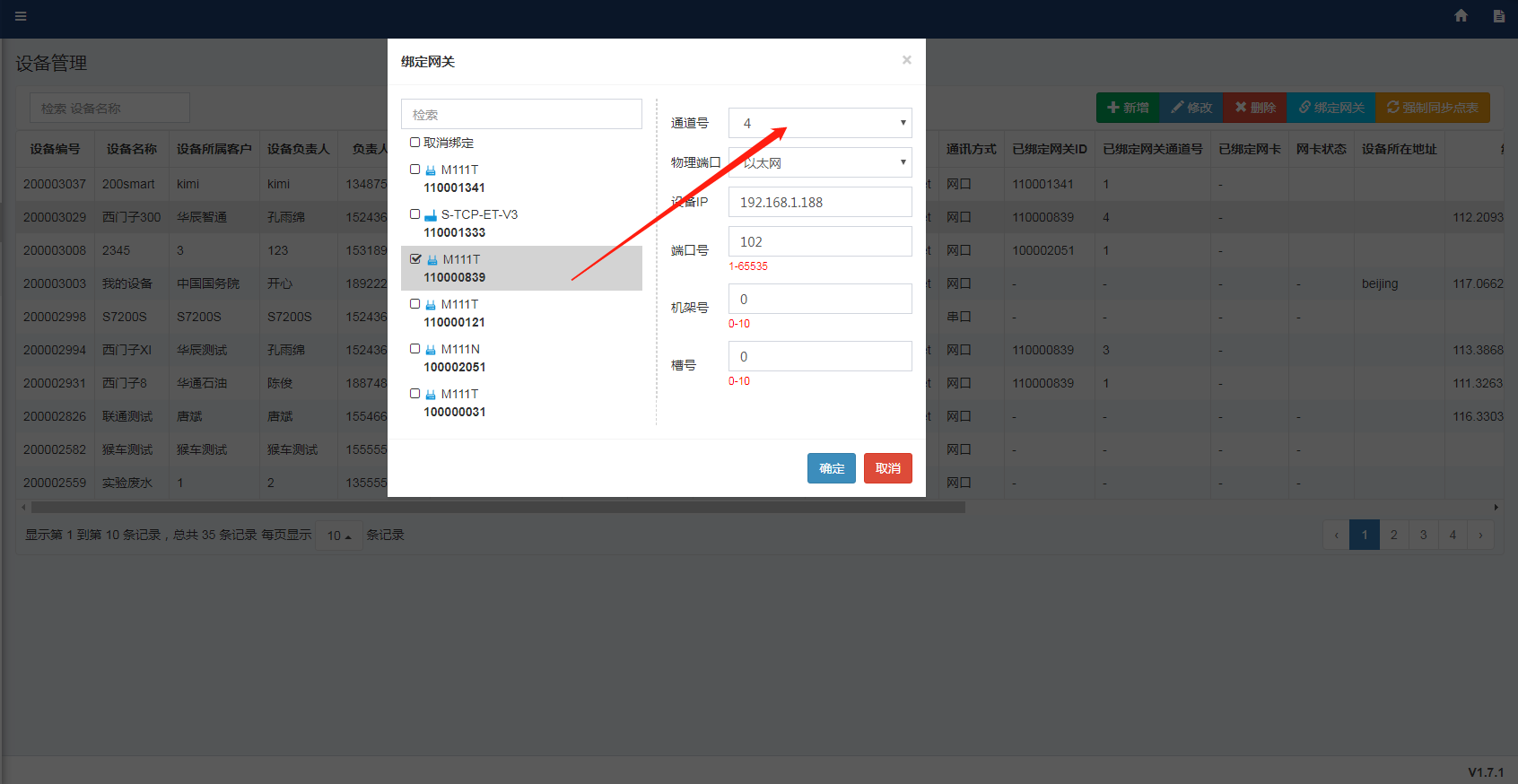Go to page 2 of records
The width and height of the screenshot is (1518, 784).
click(x=1393, y=535)
